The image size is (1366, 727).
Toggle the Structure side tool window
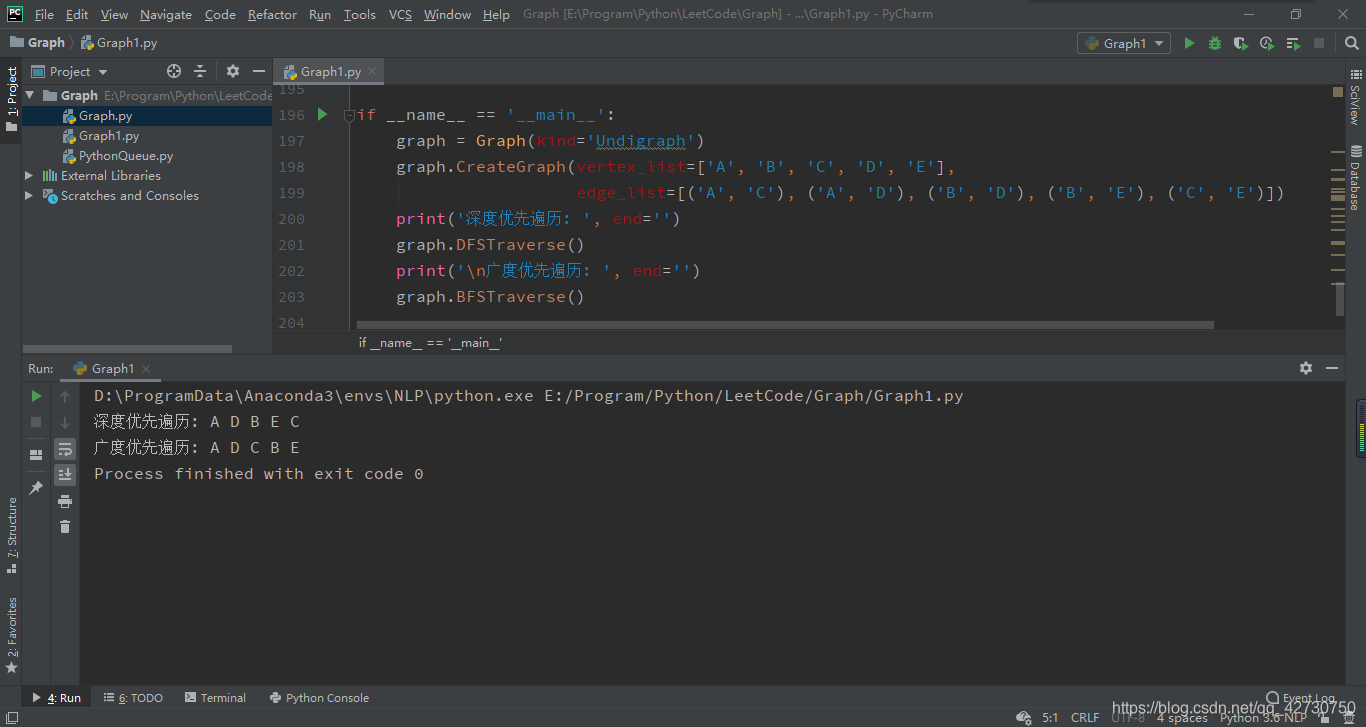11,535
